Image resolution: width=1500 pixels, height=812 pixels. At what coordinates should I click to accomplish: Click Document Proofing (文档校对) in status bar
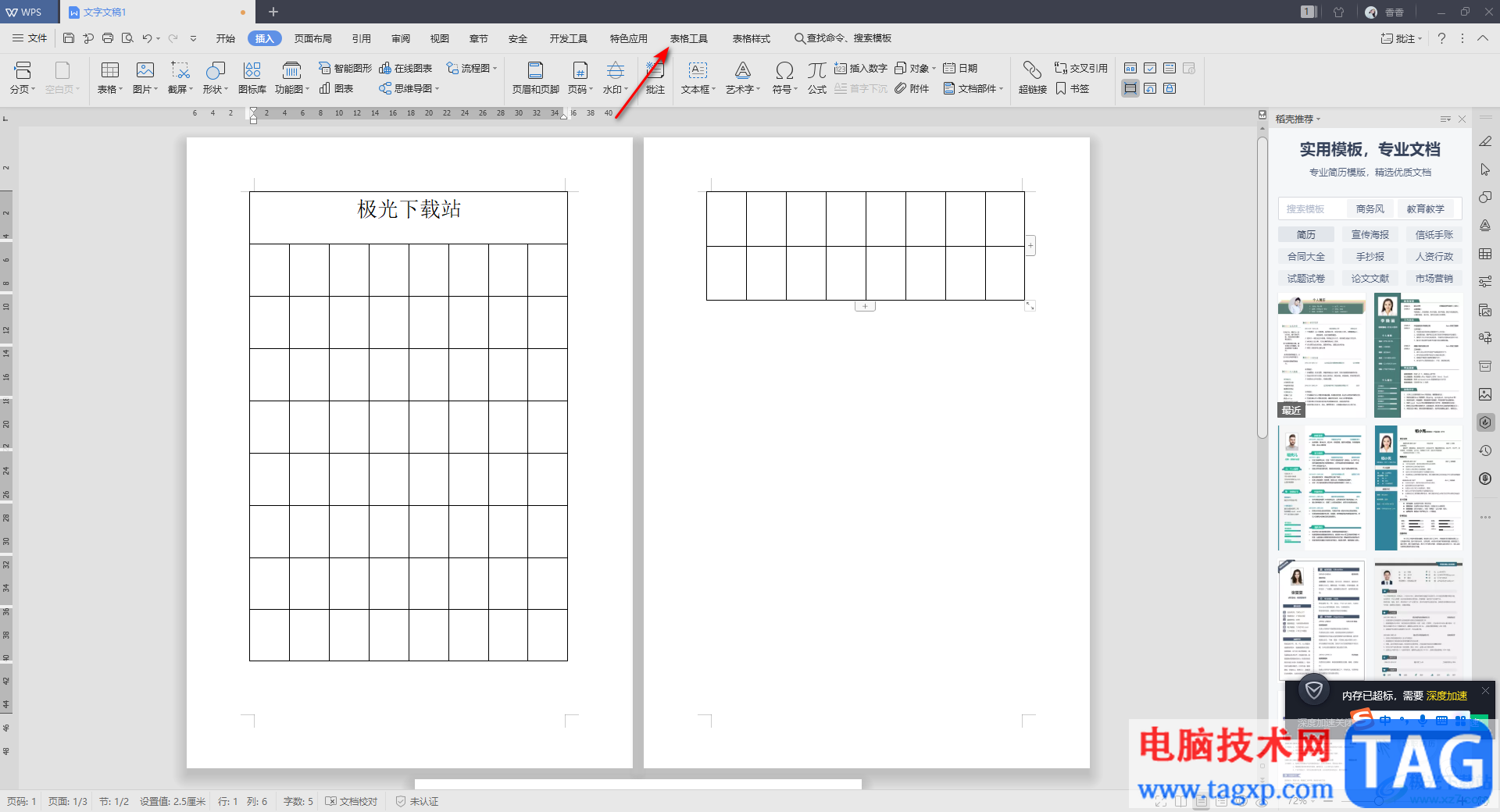coord(352,801)
